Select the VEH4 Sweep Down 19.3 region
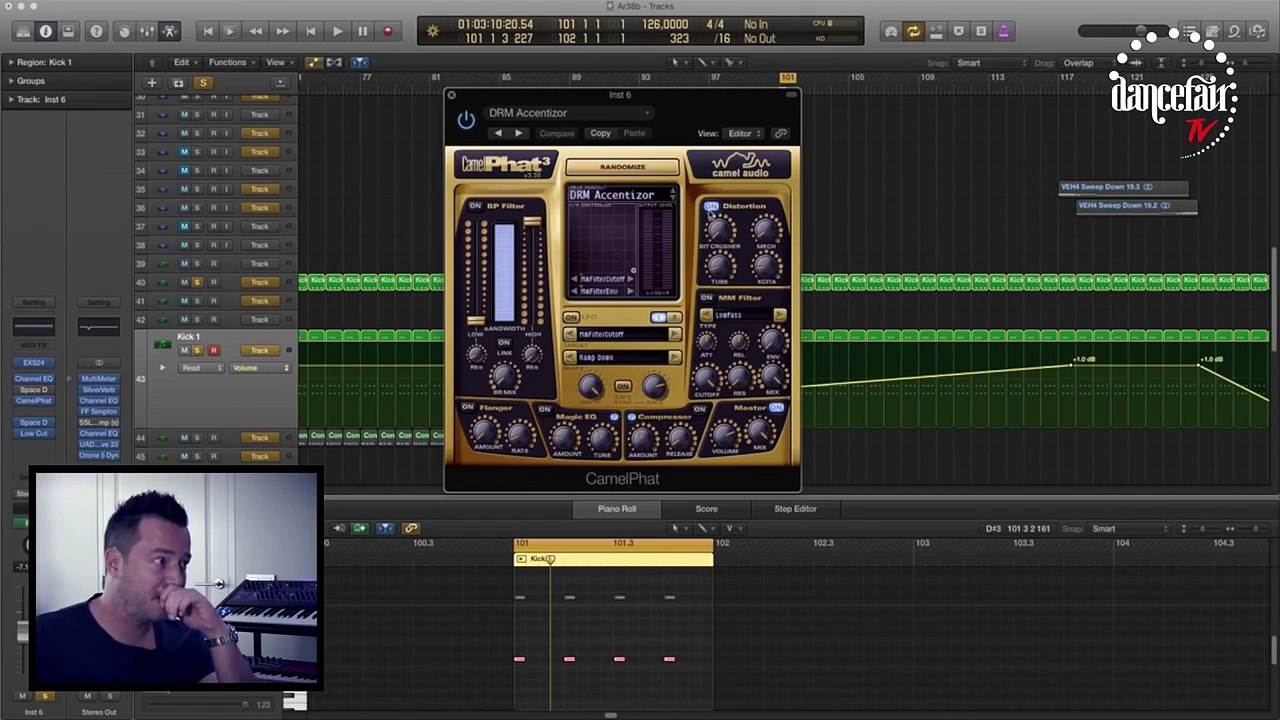 (x=1124, y=187)
